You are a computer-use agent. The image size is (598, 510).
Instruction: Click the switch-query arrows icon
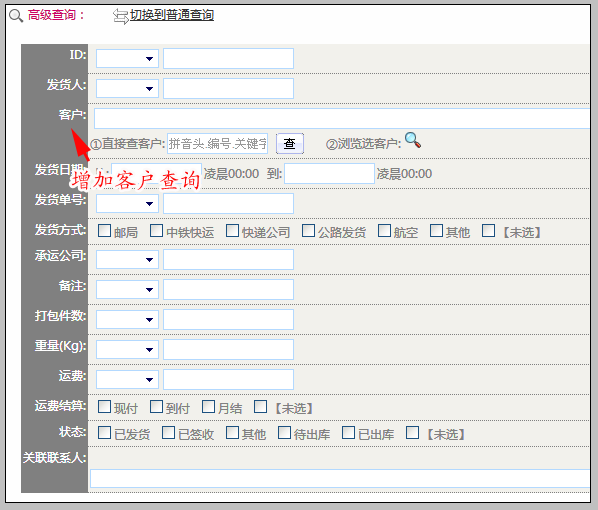(x=121, y=16)
